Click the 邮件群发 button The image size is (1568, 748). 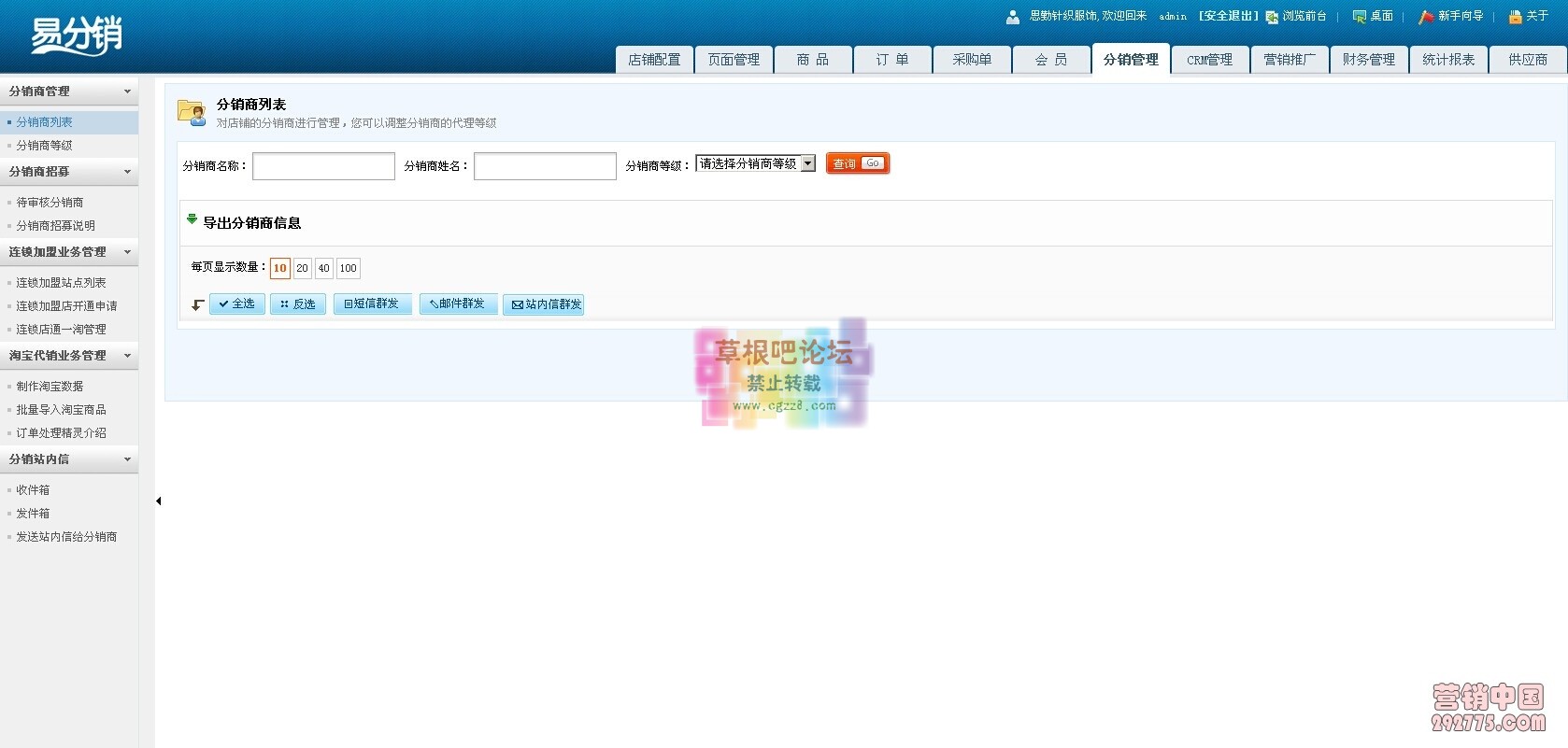459,304
